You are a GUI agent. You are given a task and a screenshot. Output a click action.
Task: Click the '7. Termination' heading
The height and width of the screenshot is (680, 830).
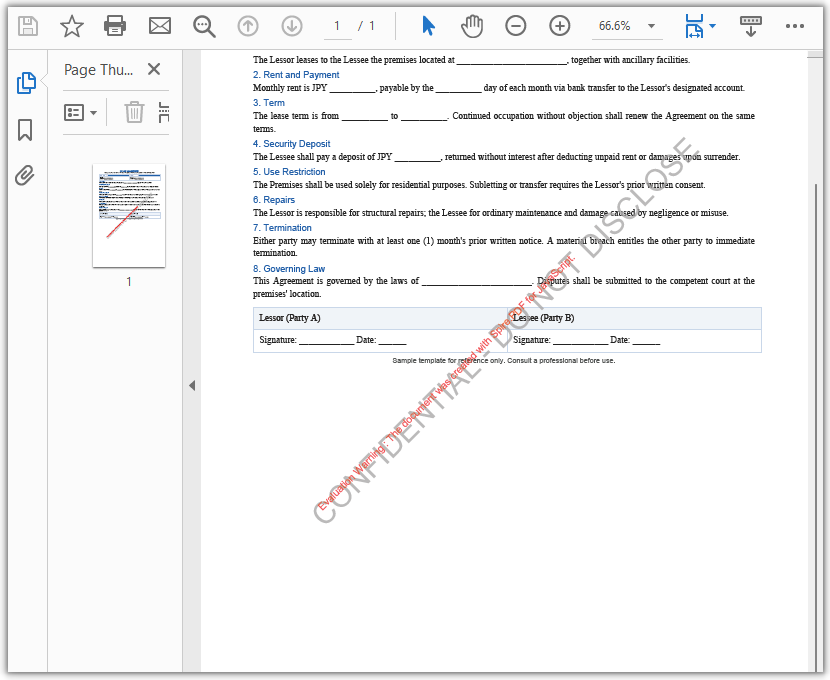coord(282,228)
